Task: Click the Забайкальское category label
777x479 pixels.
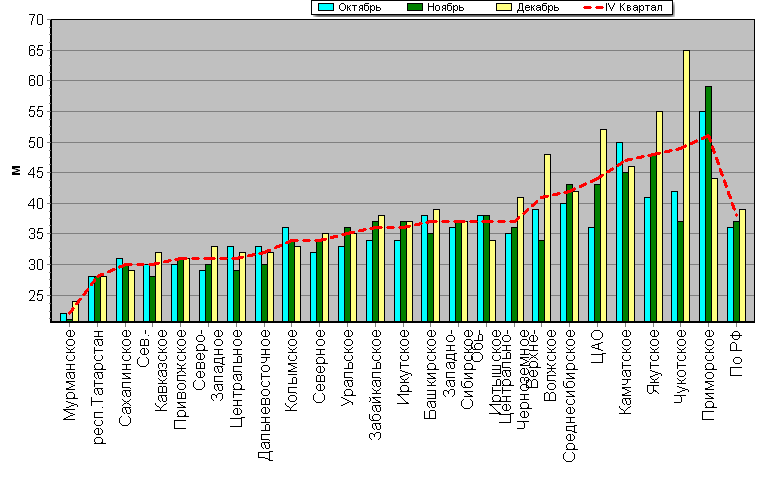Action: click(376, 384)
